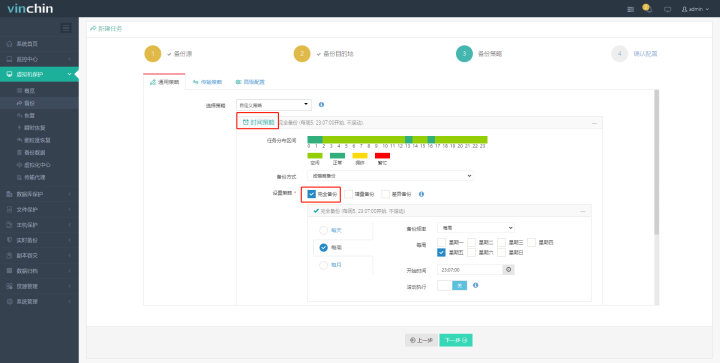This screenshot has height=363, width=720.
Task: Open notifications bell with badge
Action: click(647, 9)
